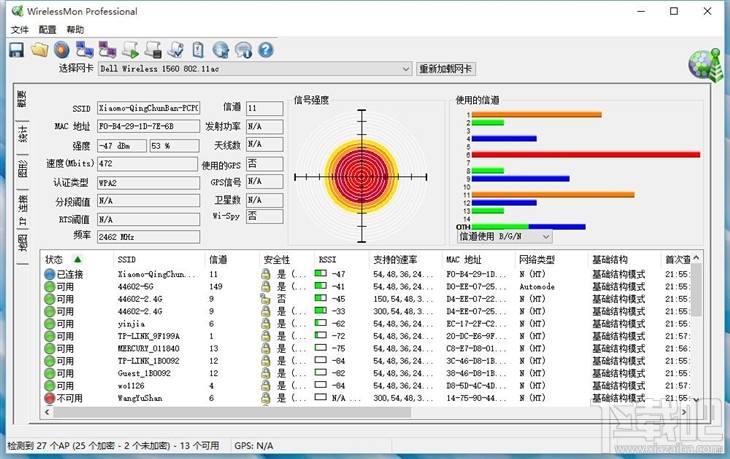Viewport: 730px width, 459px height.
Task: Click the stop logging scroll icon
Action: pos(153,50)
